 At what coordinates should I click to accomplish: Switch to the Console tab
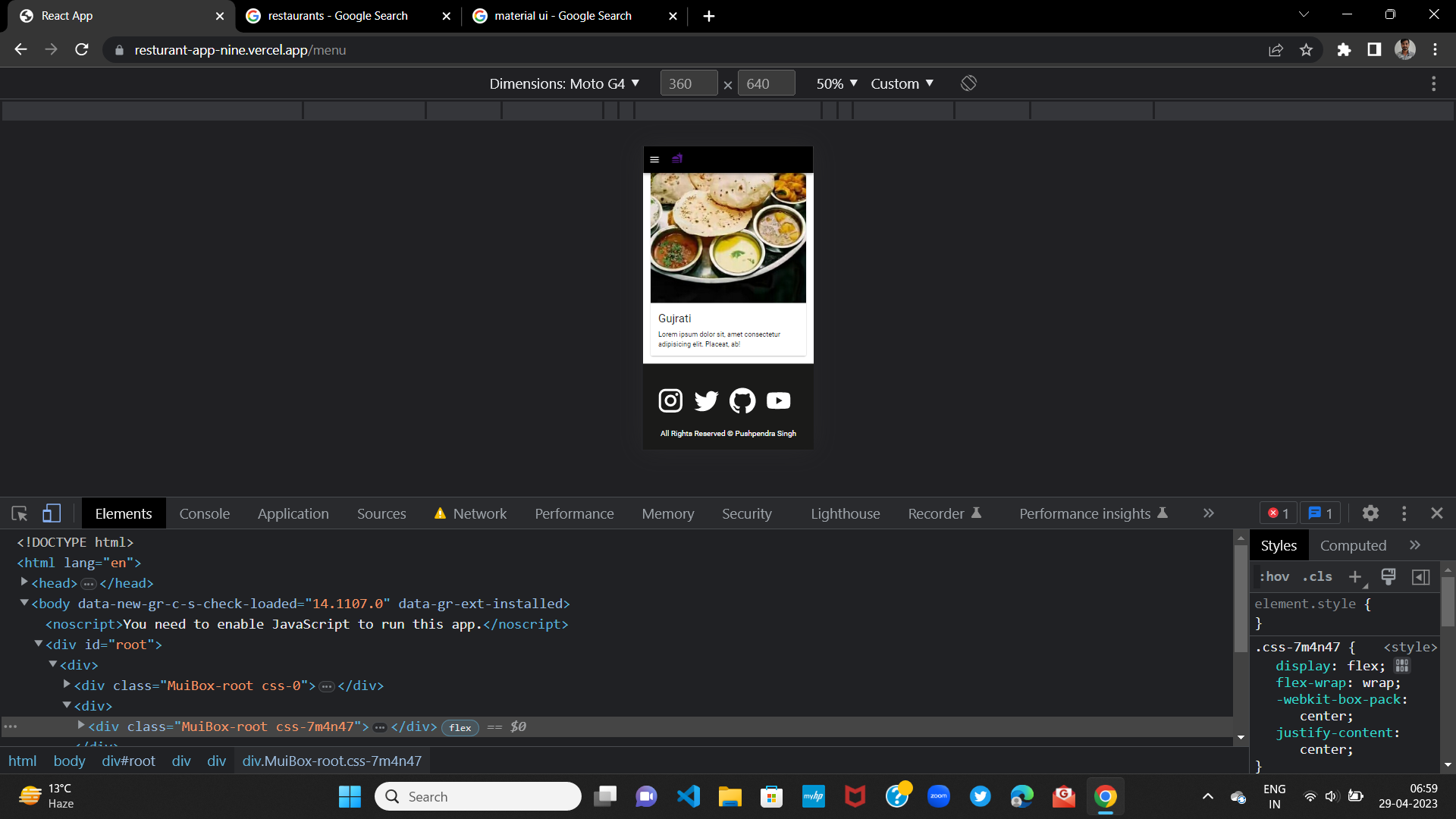pyautogui.click(x=204, y=513)
